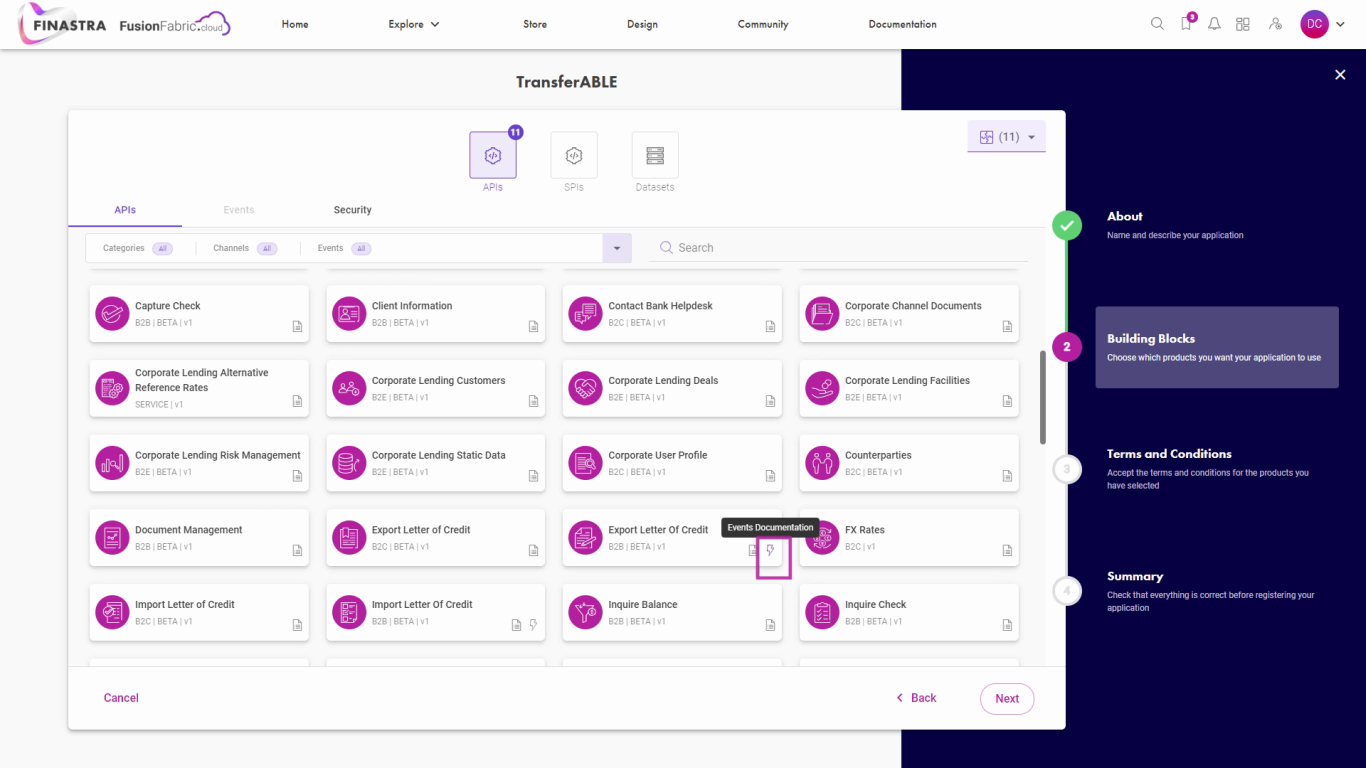
Task: Expand the Explore menu
Action: pyautogui.click(x=414, y=24)
